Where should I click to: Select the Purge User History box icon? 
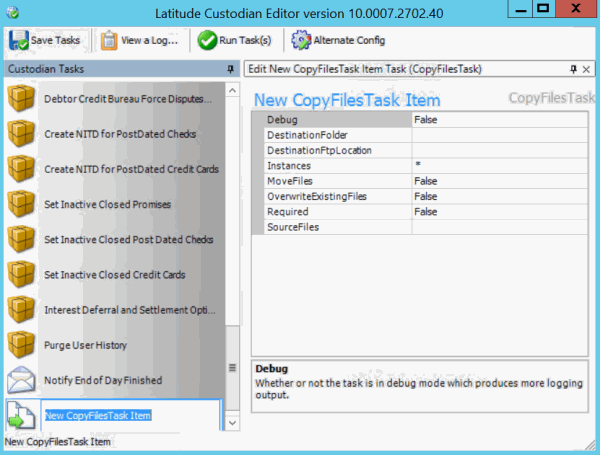point(21,345)
